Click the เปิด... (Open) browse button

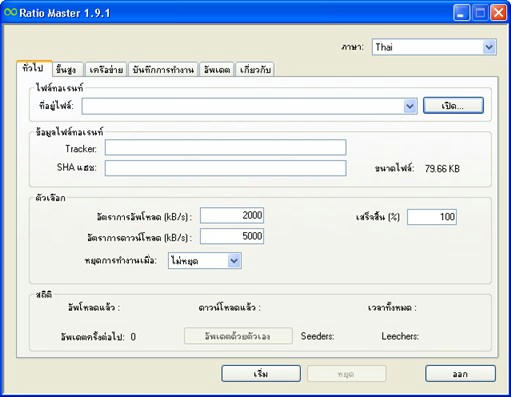coord(453,106)
